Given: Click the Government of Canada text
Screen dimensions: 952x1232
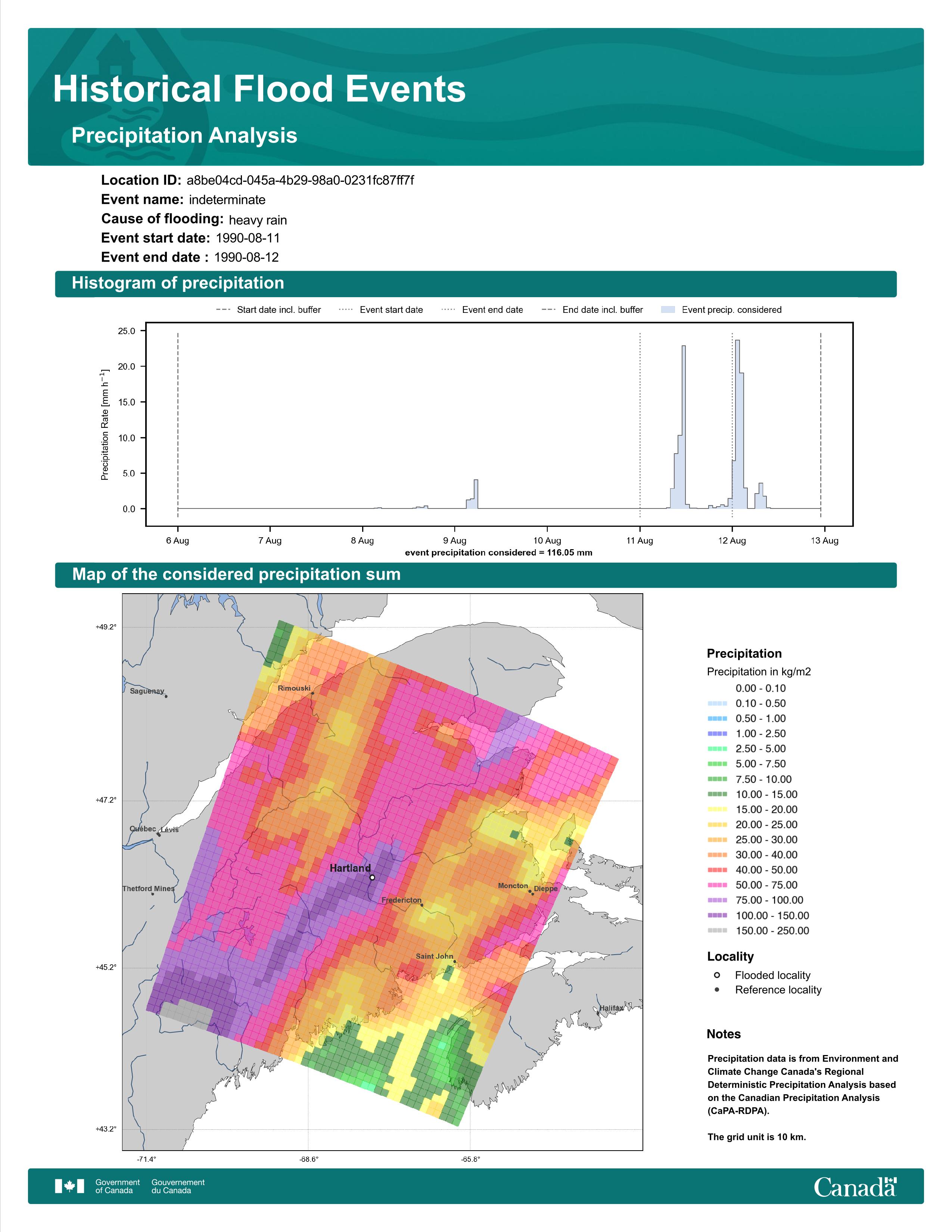Looking at the screenshot, I should point(117,1186).
